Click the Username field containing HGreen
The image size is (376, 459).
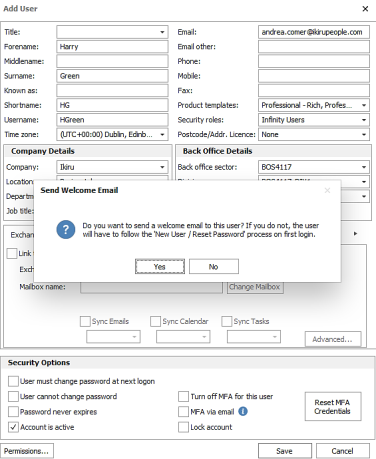(112, 120)
